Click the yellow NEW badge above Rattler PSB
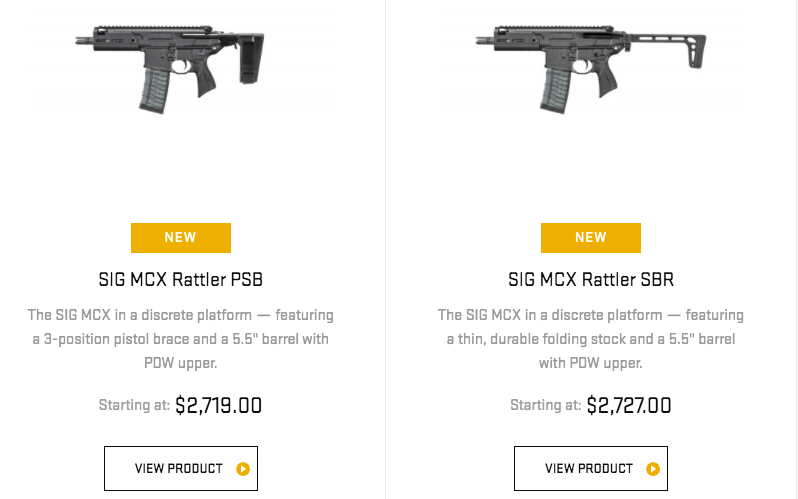 pyautogui.click(x=181, y=237)
